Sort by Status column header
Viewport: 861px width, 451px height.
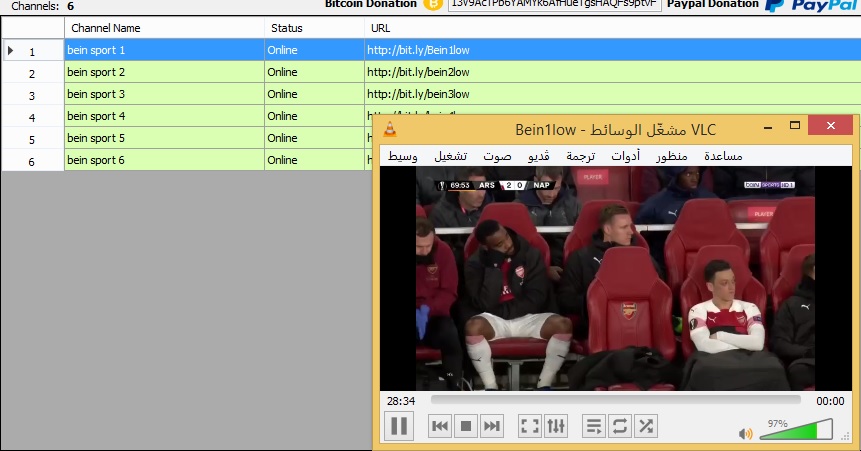pyautogui.click(x=314, y=28)
